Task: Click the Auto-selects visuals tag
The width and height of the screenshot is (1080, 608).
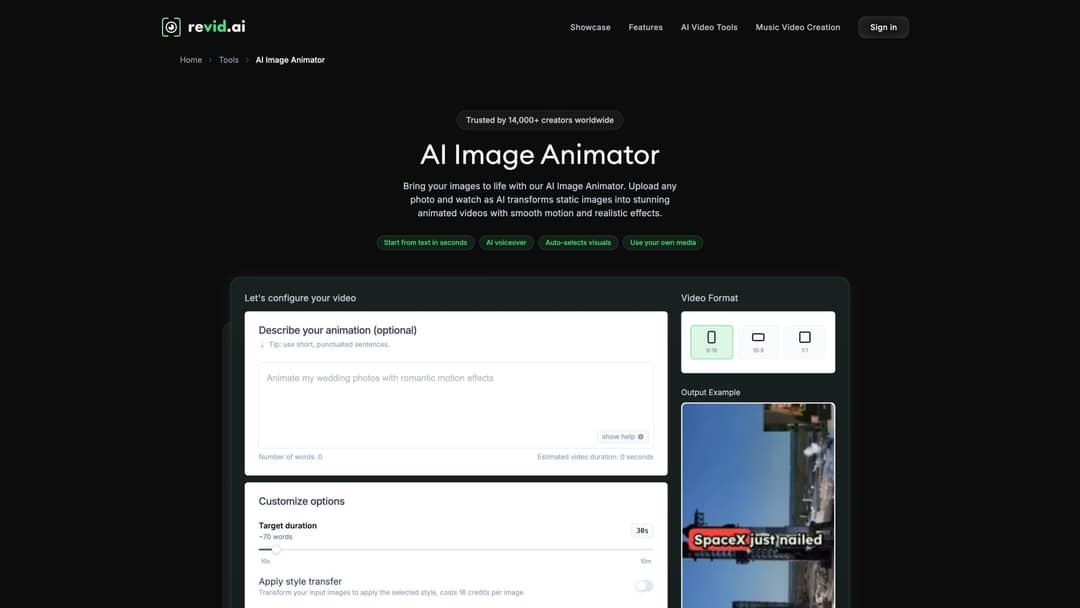Action: click(x=578, y=242)
